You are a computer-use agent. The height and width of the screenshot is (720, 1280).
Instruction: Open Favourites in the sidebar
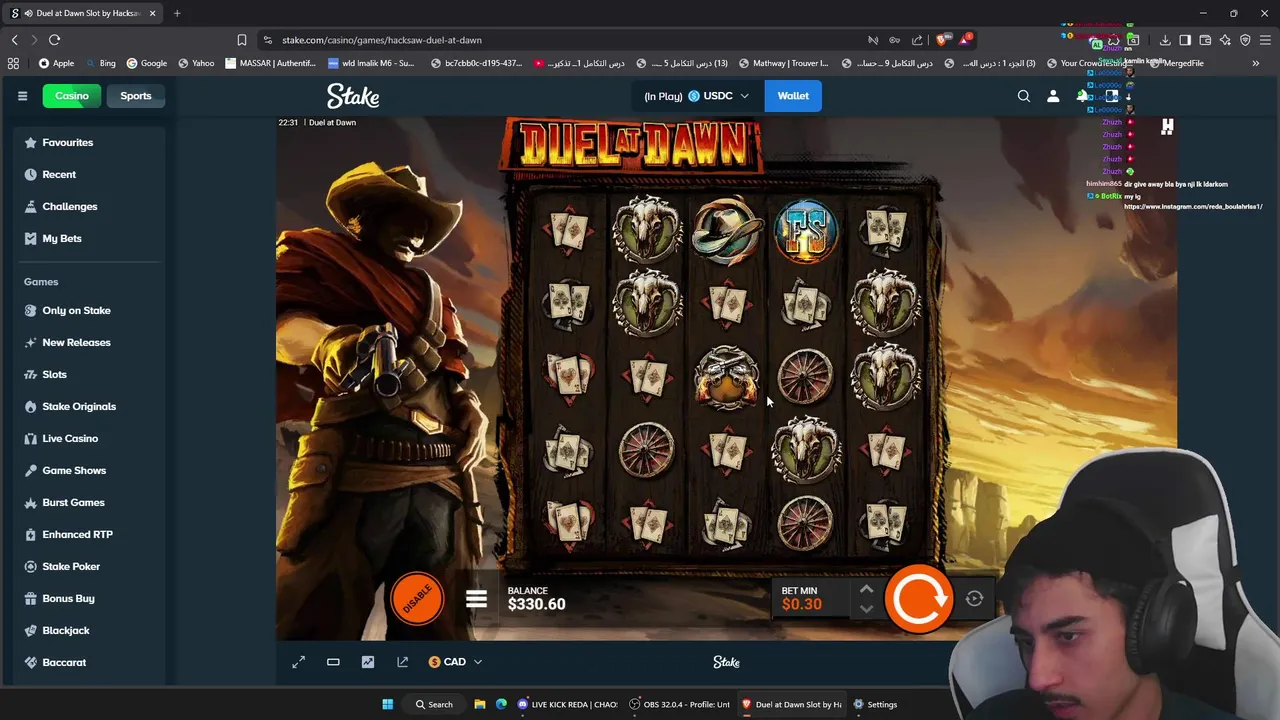pos(90,142)
